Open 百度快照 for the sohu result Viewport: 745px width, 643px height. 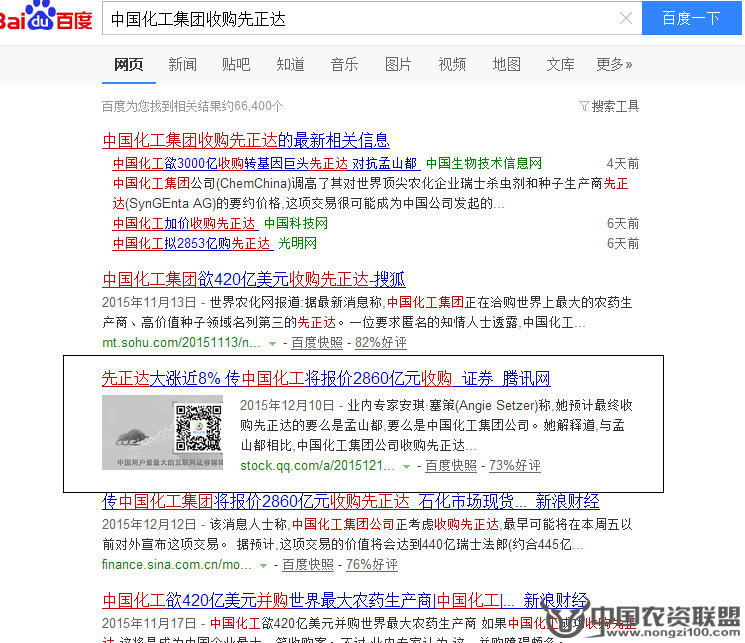(317, 343)
